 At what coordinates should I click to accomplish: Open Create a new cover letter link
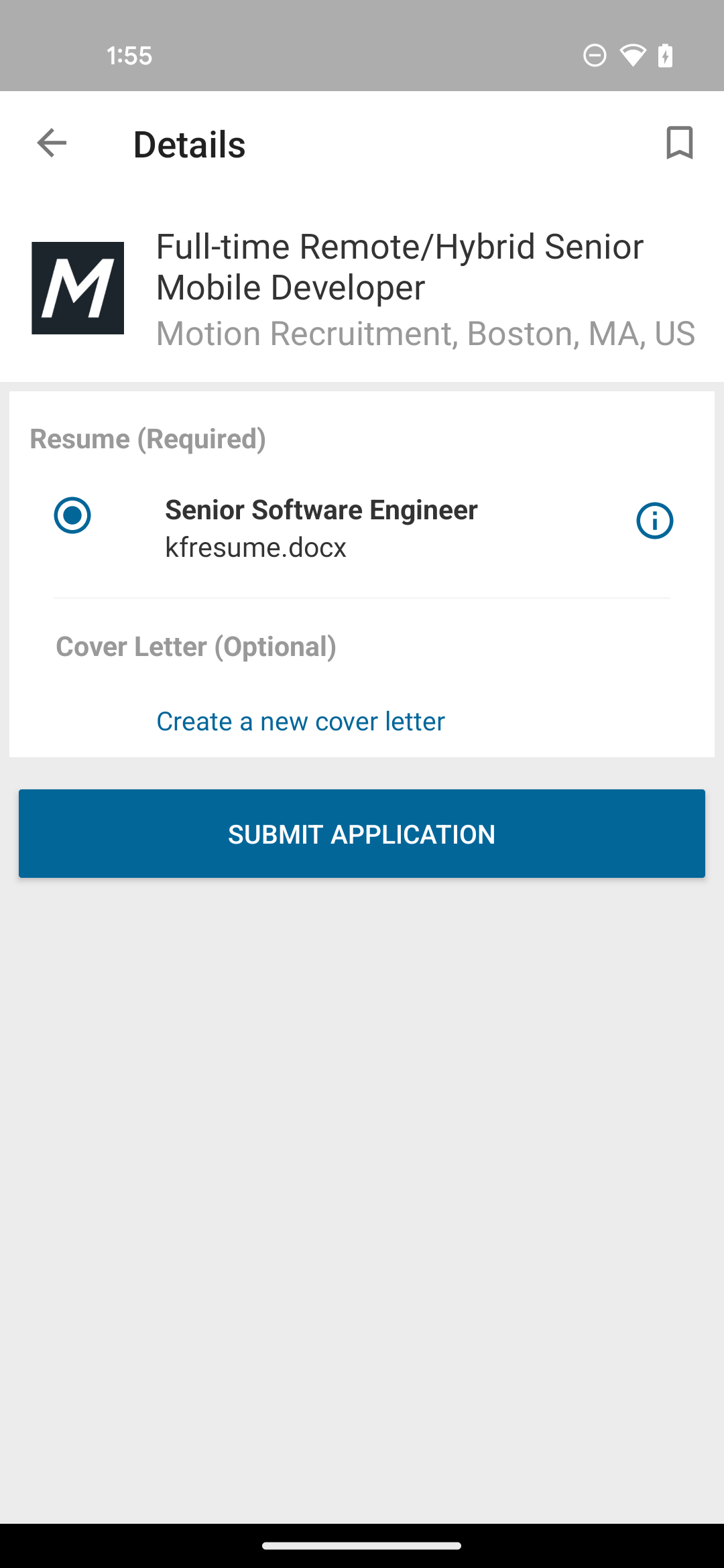pos(300,722)
